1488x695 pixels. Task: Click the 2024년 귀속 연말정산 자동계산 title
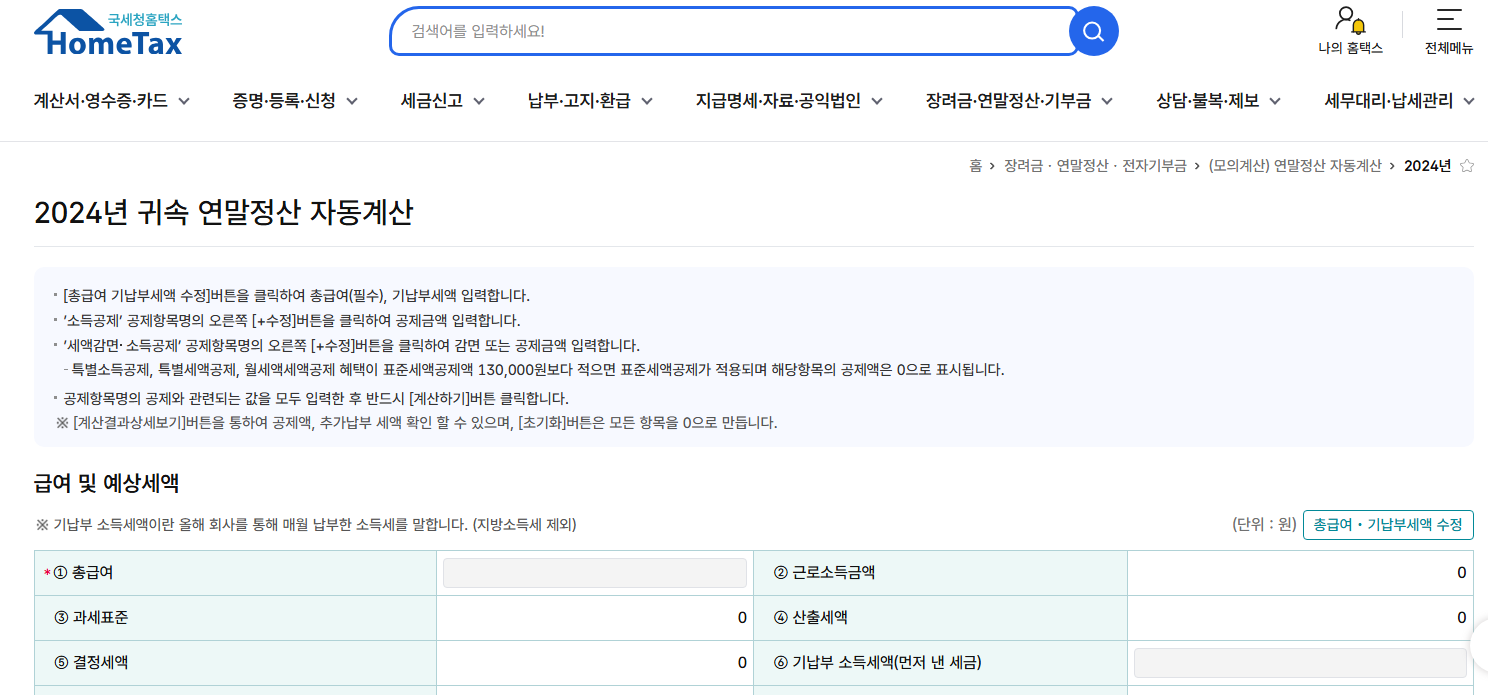point(224,213)
